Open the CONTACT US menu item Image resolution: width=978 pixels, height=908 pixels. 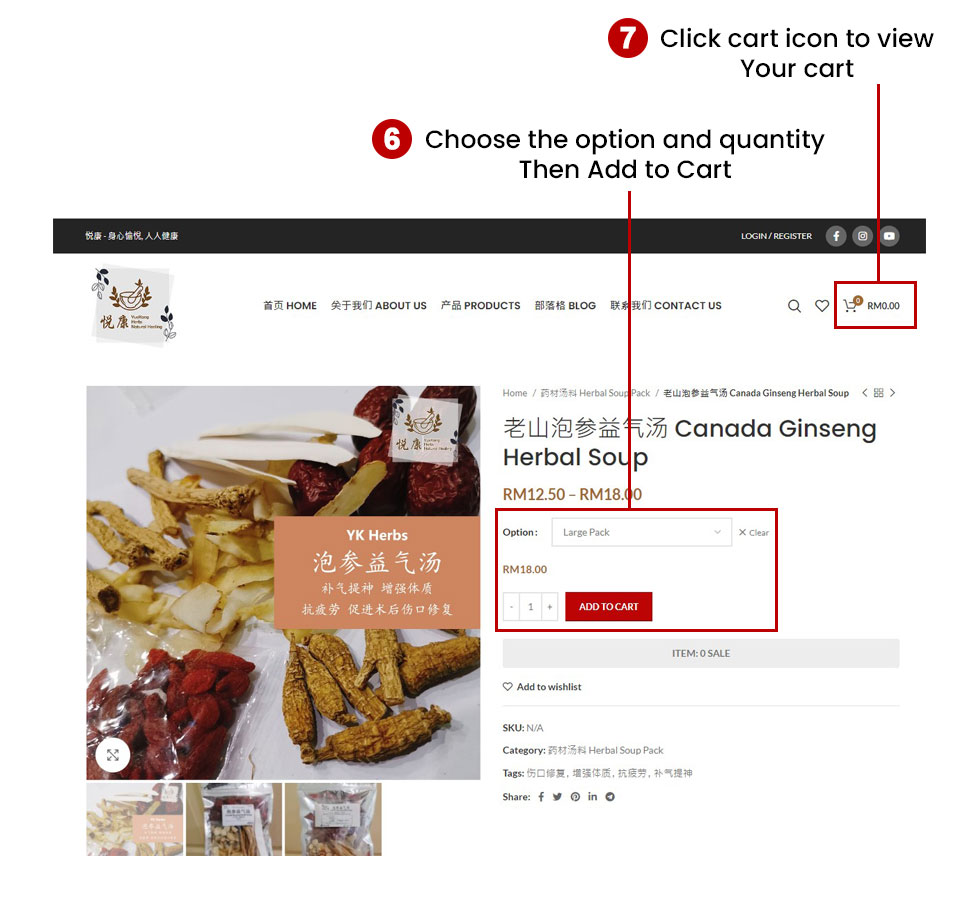pyautogui.click(x=666, y=306)
